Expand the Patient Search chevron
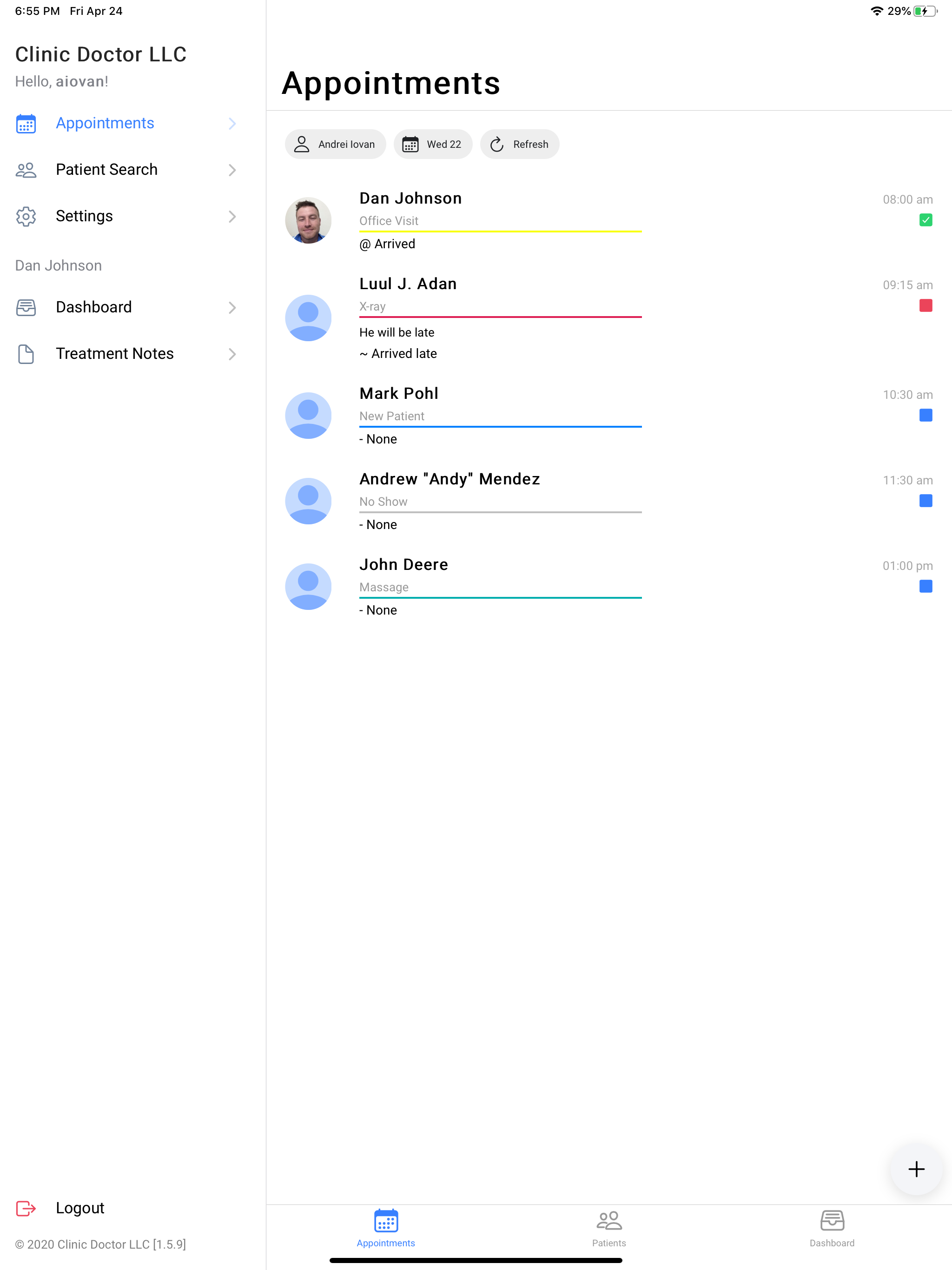This screenshot has height=1270, width=952. (x=232, y=170)
